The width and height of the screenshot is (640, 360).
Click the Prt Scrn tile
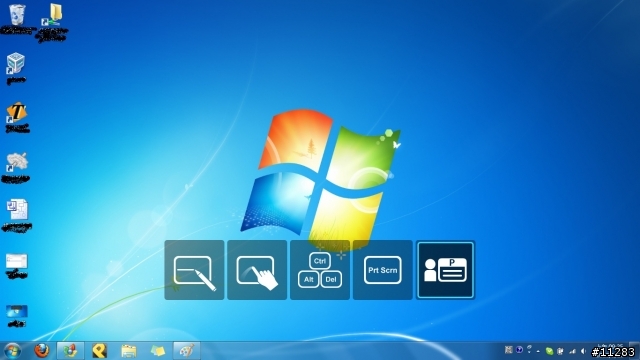383,270
